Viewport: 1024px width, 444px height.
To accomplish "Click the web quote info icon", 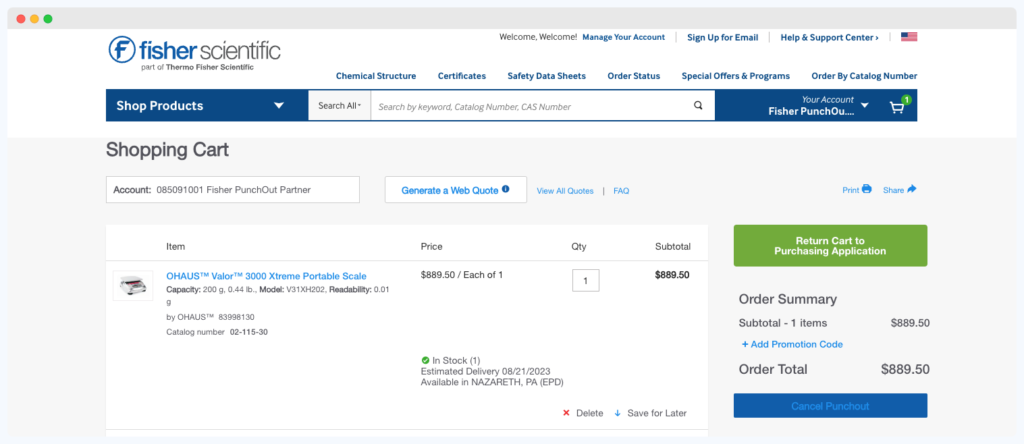I will click(505, 189).
